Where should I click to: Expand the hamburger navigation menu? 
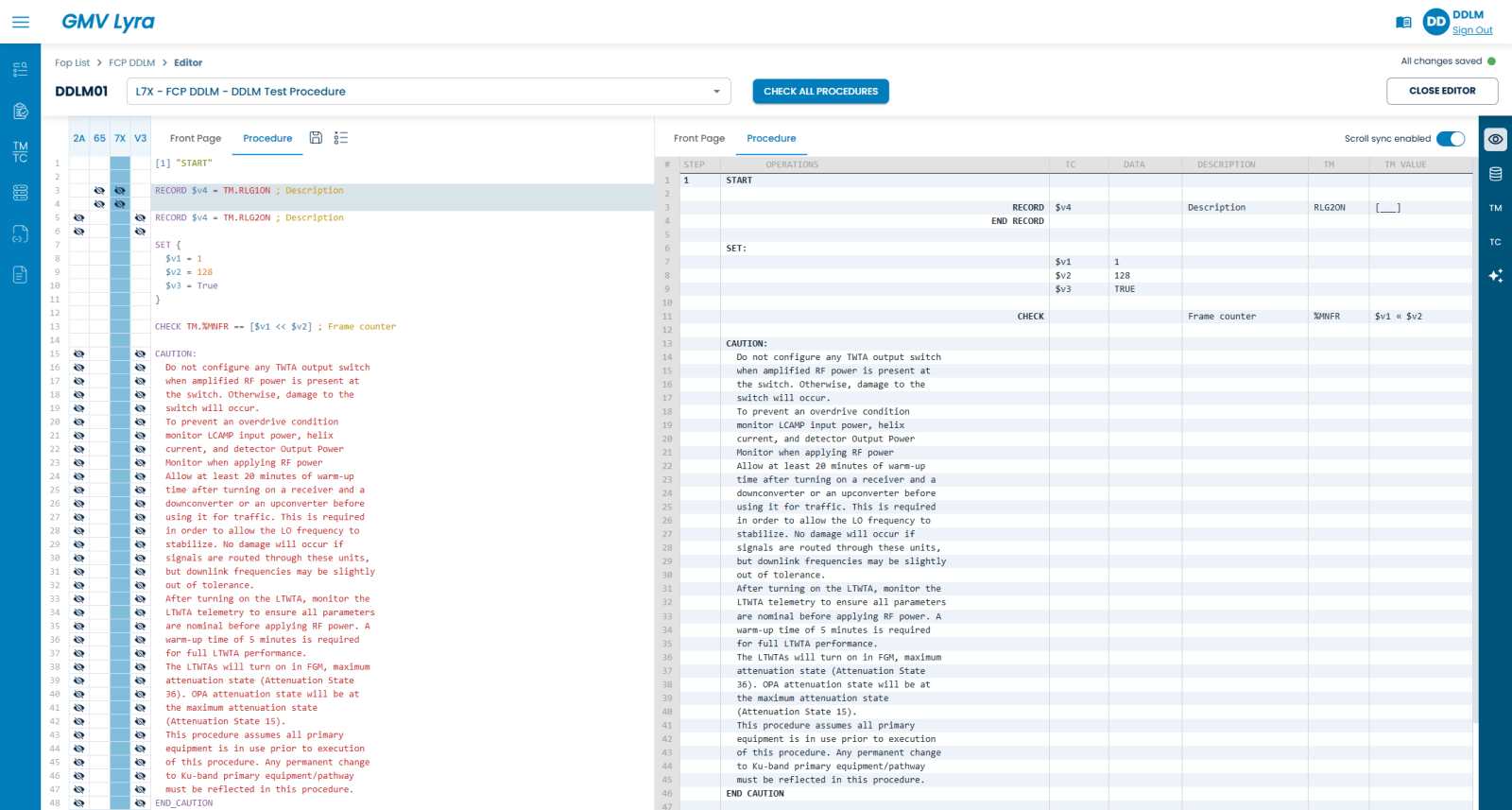[21, 22]
